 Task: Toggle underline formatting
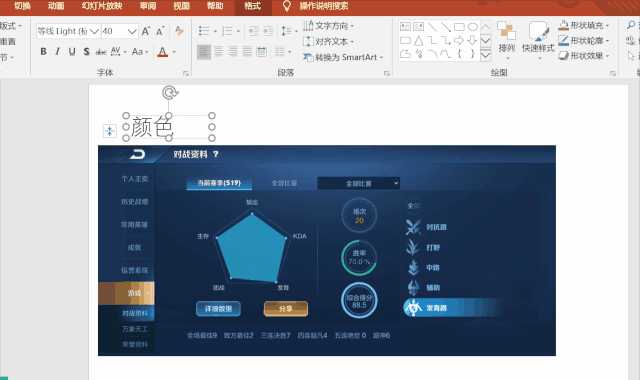point(72,52)
